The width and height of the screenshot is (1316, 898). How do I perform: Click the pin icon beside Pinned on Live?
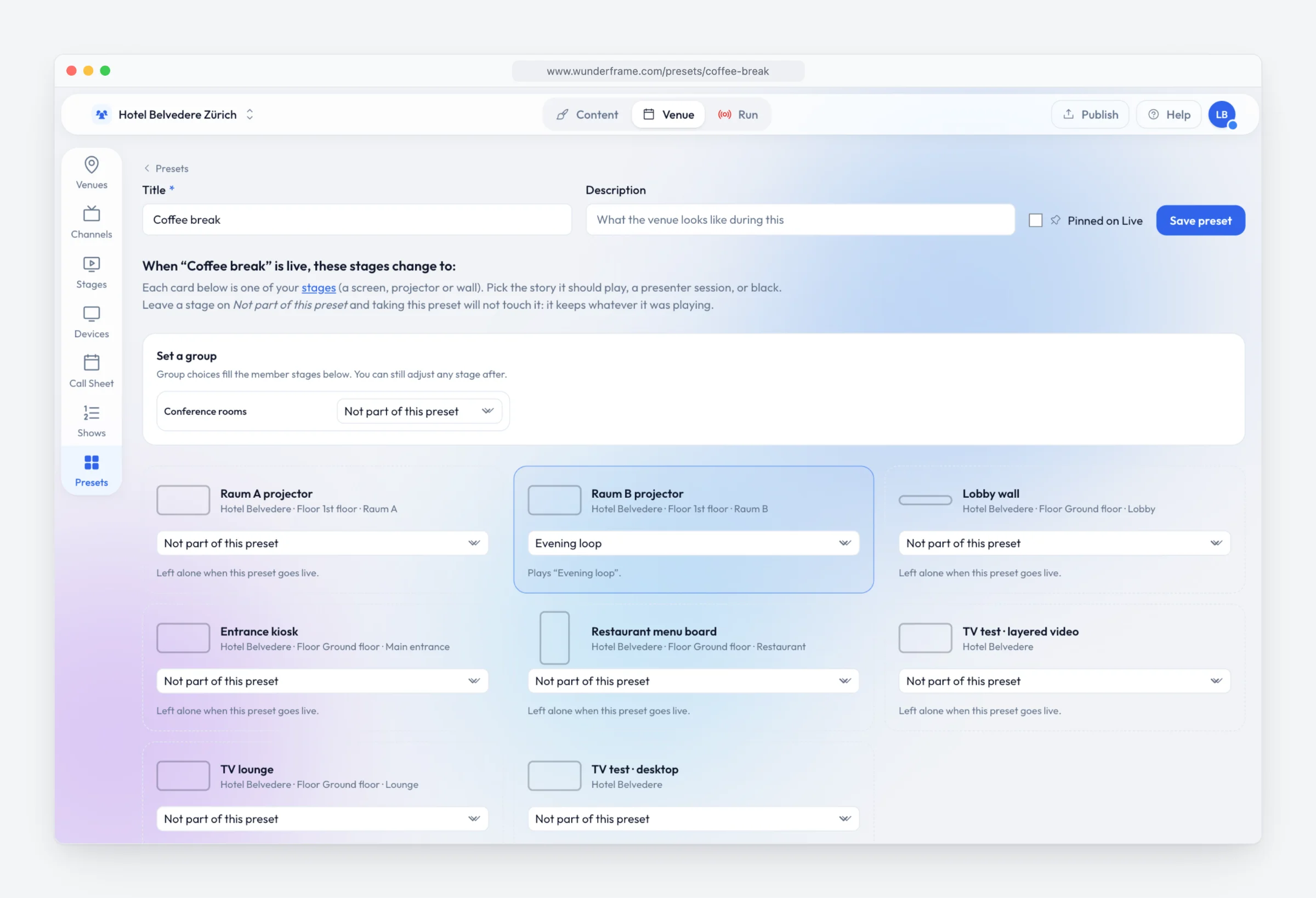coord(1055,220)
